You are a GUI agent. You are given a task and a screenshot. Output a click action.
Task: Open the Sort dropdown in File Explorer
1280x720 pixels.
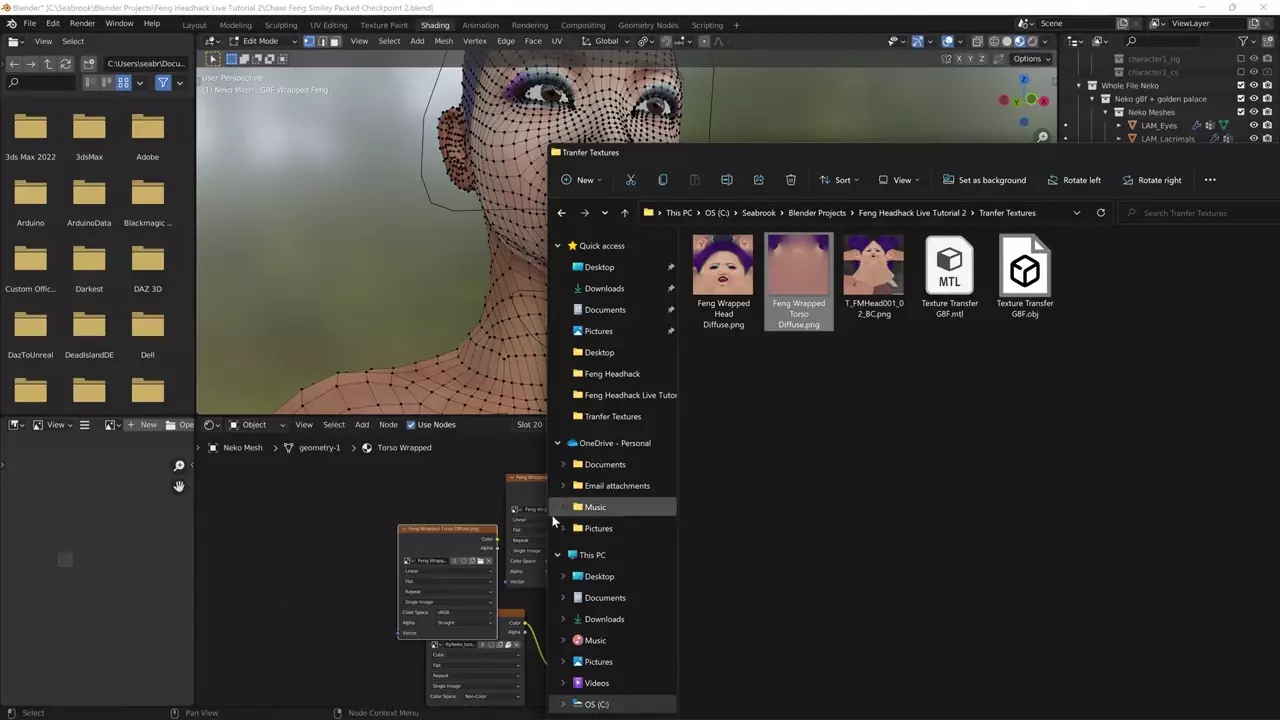click(x=841, y=180)
